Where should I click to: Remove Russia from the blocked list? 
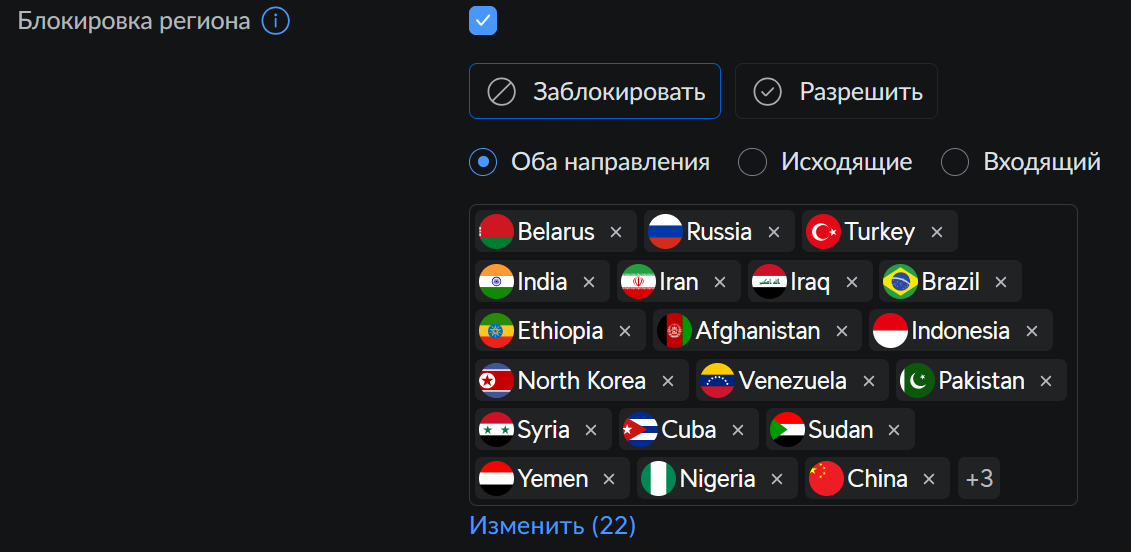point(774,232)
